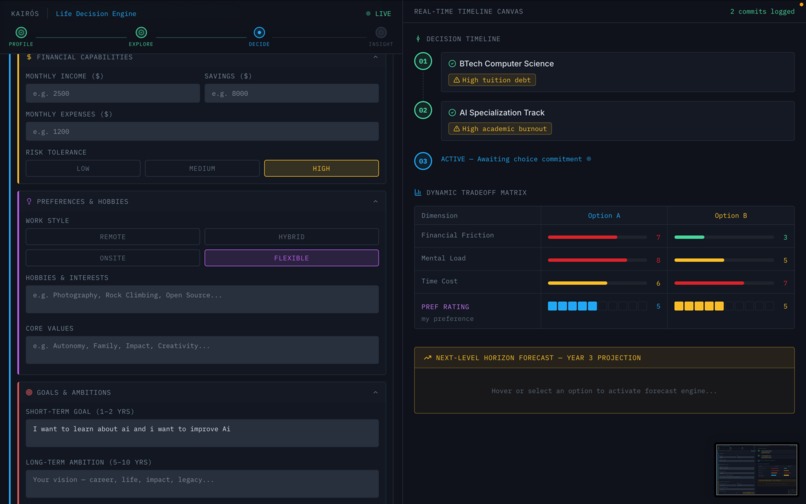Image resolution: width=806 pixels, height=504 pixels.
Task: Set risk tolerance to High
Action: [x=321, y=168]
